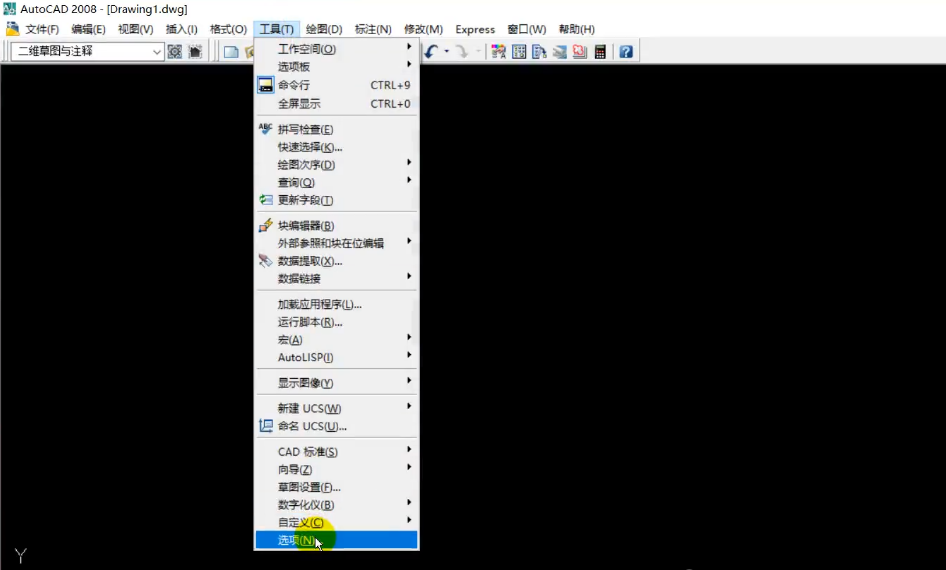The image size is (946, 570).
Task: Open the 编辑(E) menu
Action: tap(88, 29)
